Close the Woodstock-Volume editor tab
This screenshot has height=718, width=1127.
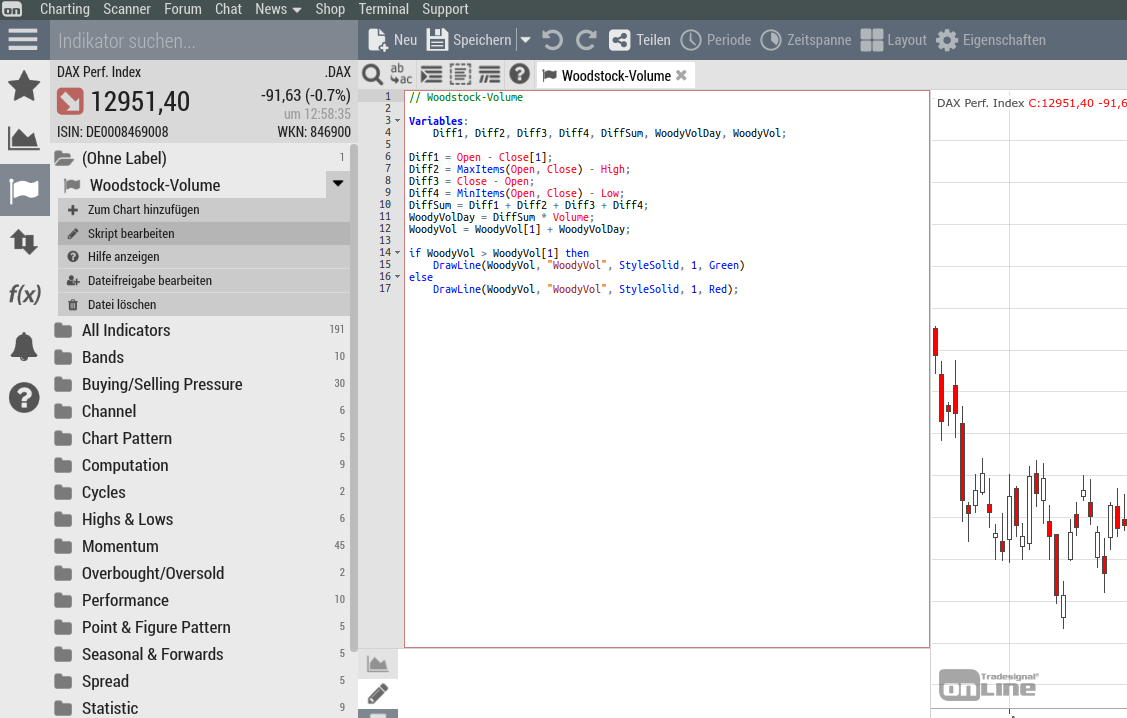681,75
